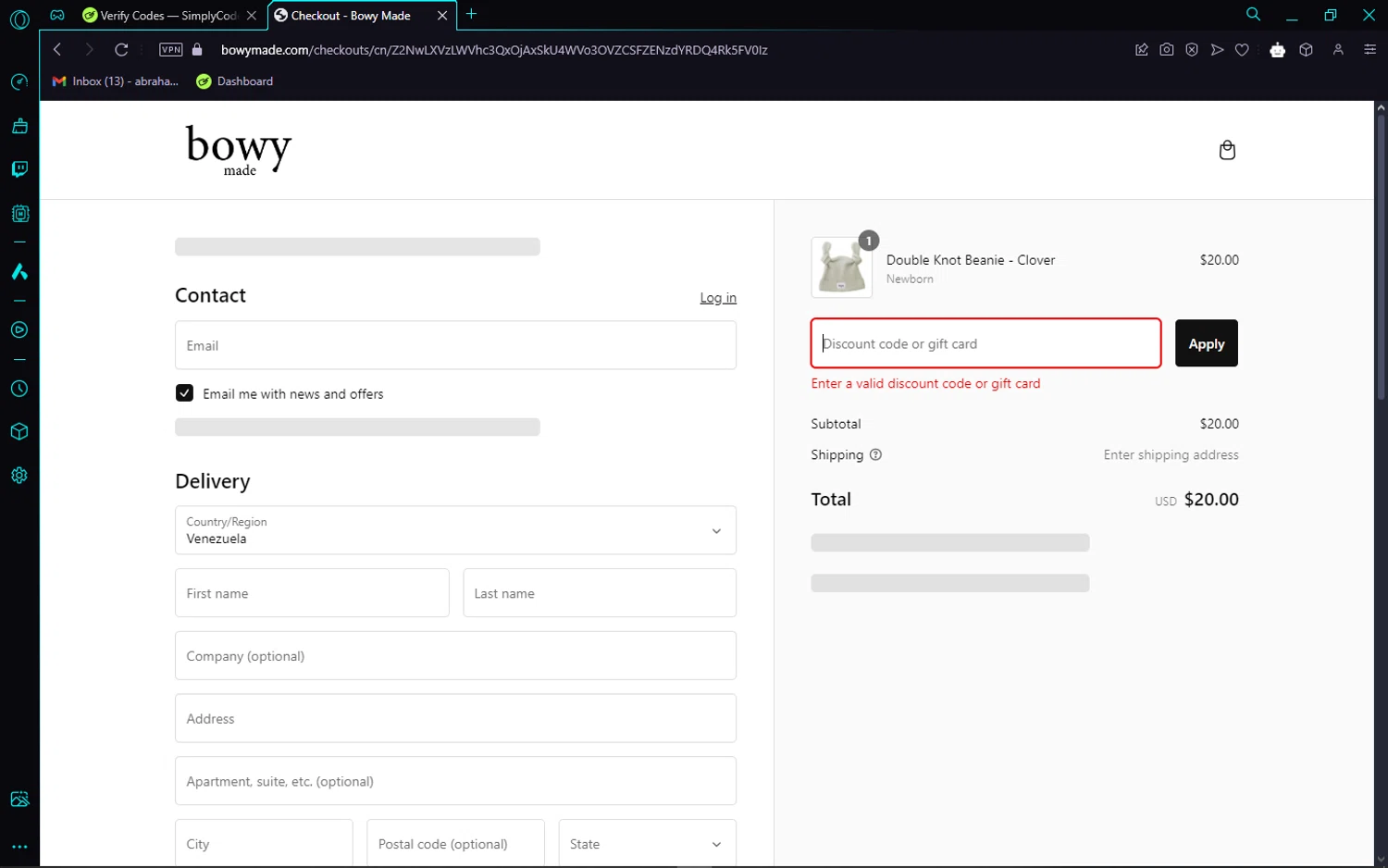The width and height of the screenshot is (1388, 868).
Task: Open the Opera menu logo in the sidebar
Action: click(x=19, y=19)
